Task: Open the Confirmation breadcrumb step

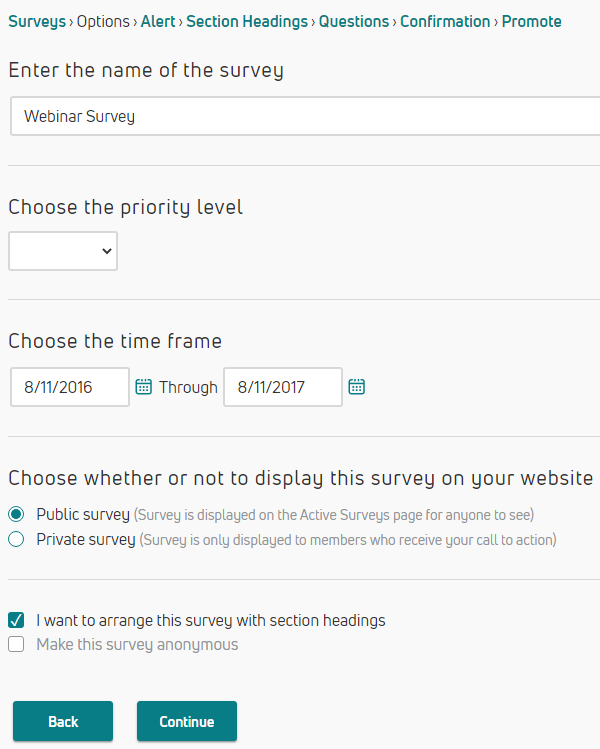Action: tap(445, 21)
